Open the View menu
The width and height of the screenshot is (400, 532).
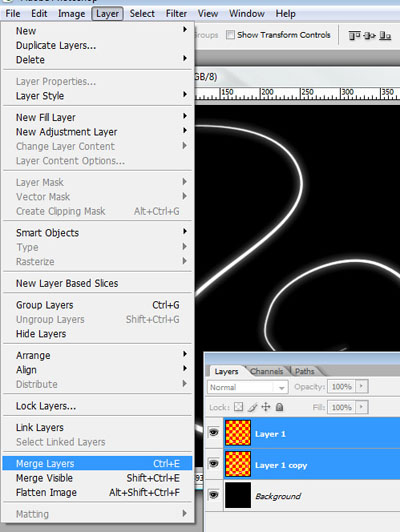point(208,14)
